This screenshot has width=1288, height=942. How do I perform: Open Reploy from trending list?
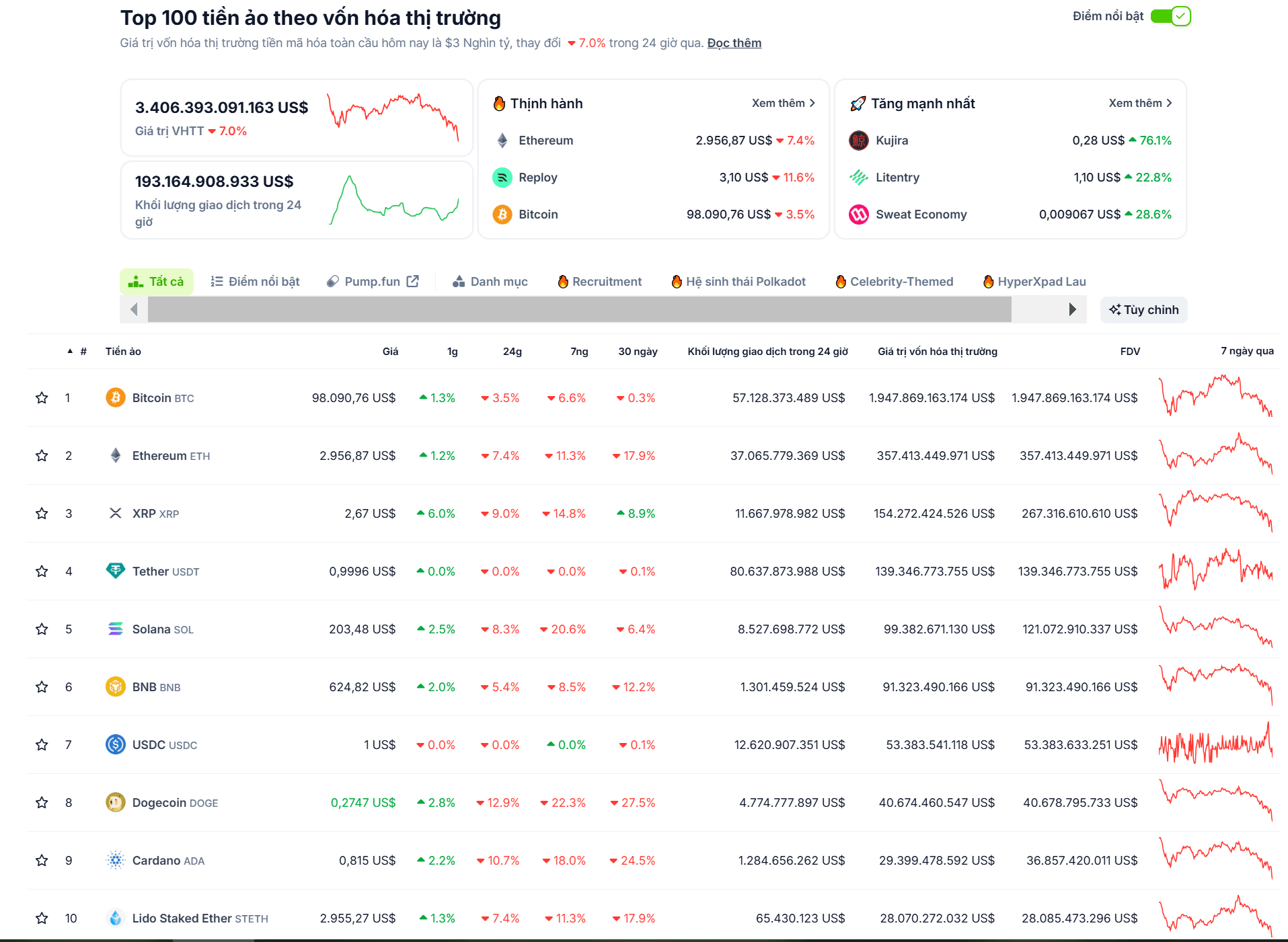(538, 178)
